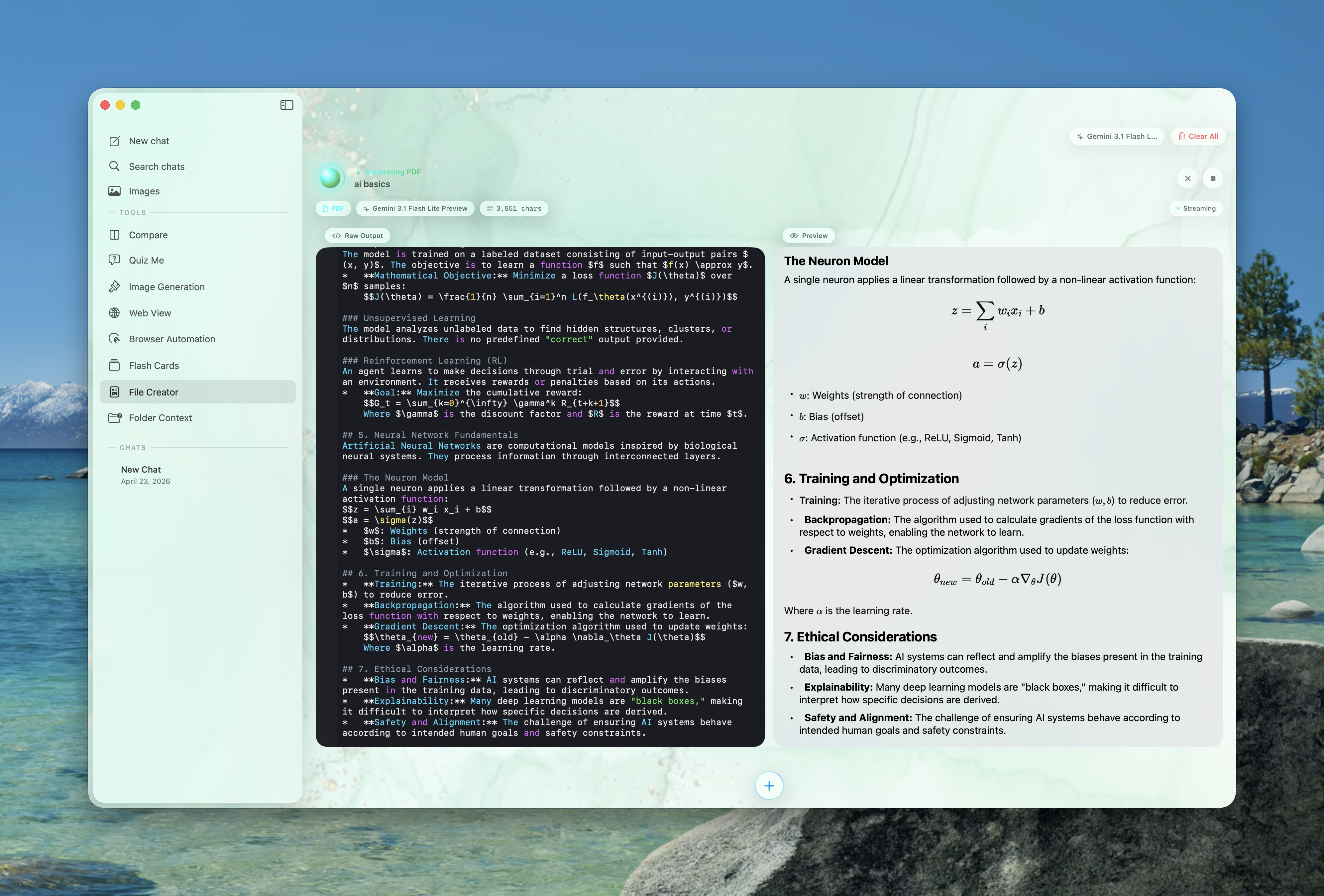Open the Gemini 3.1 Flash model selector

(1117, 136)
